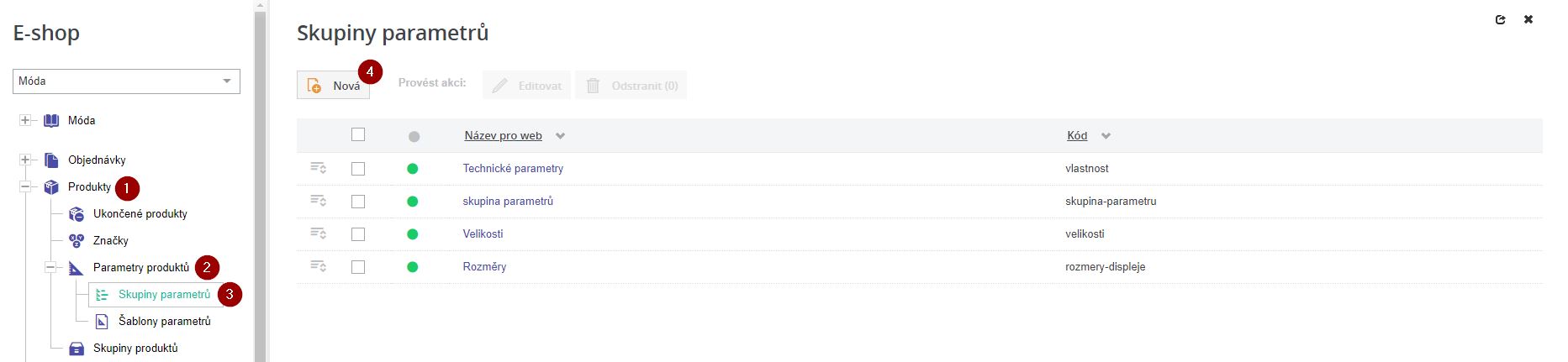Toggle green status dot for Rozměry

(x=412, y=267)
